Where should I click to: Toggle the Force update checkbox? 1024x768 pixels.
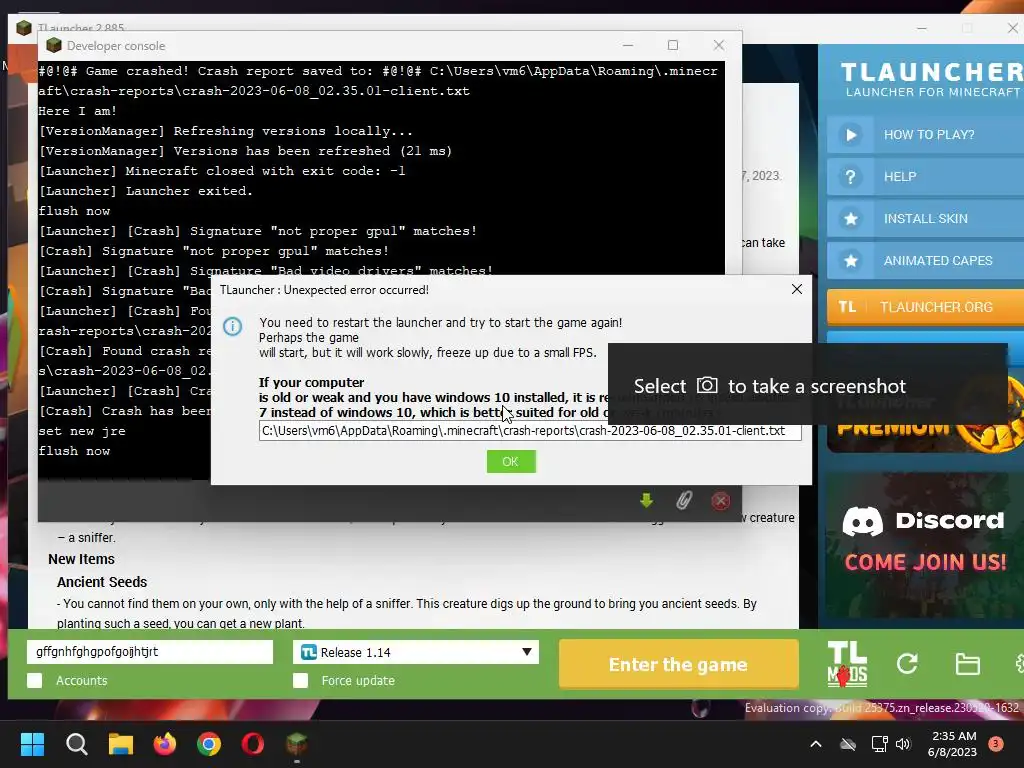tap(300, 680)
